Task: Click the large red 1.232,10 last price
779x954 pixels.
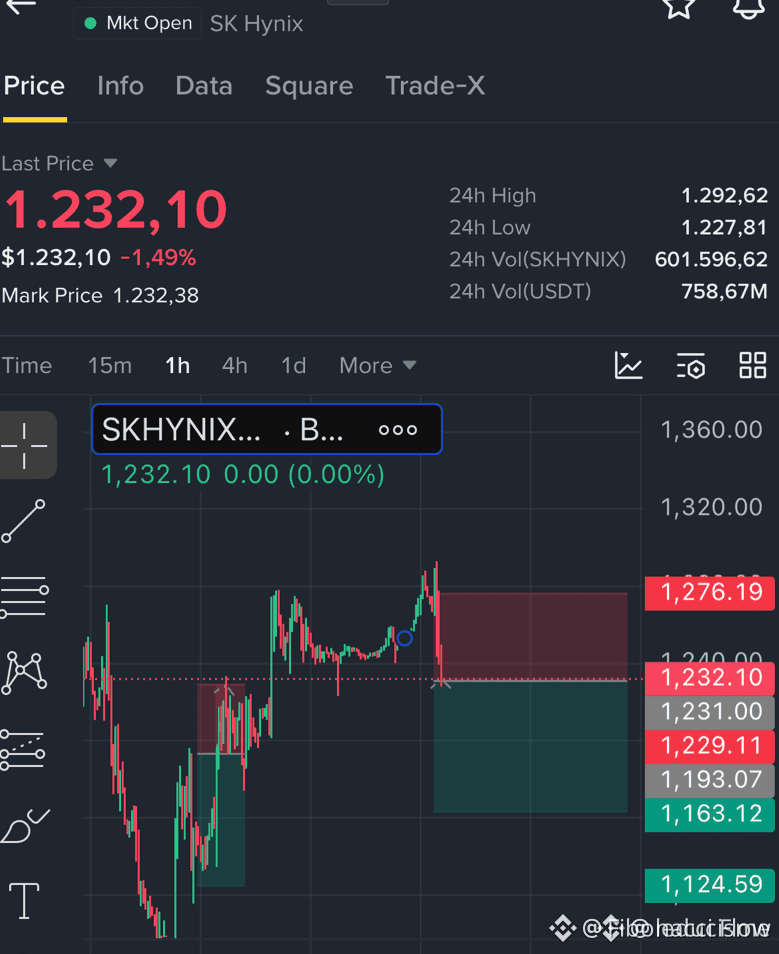Action: click(116, 211)
